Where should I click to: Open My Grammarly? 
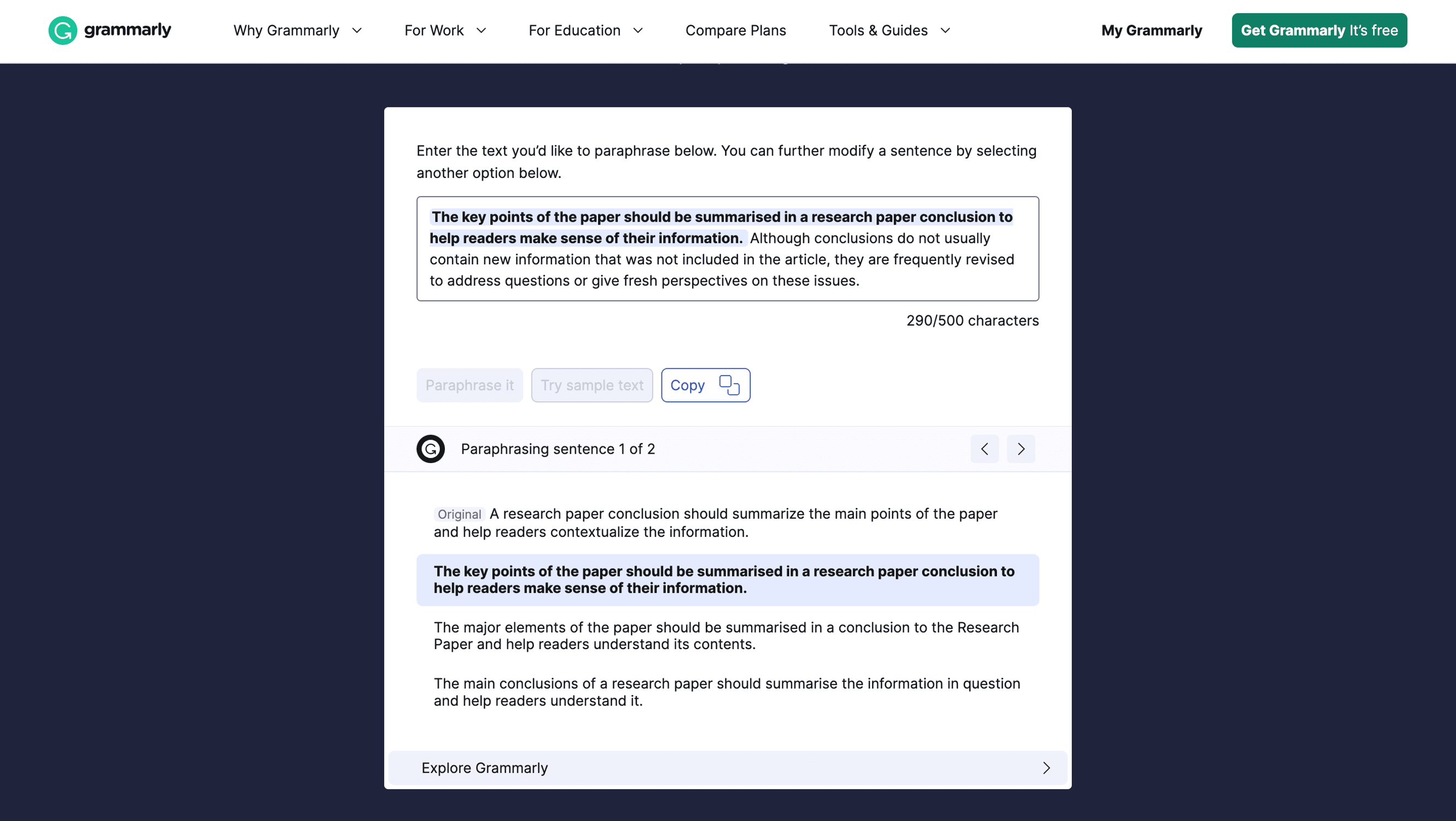(1151, 30)
